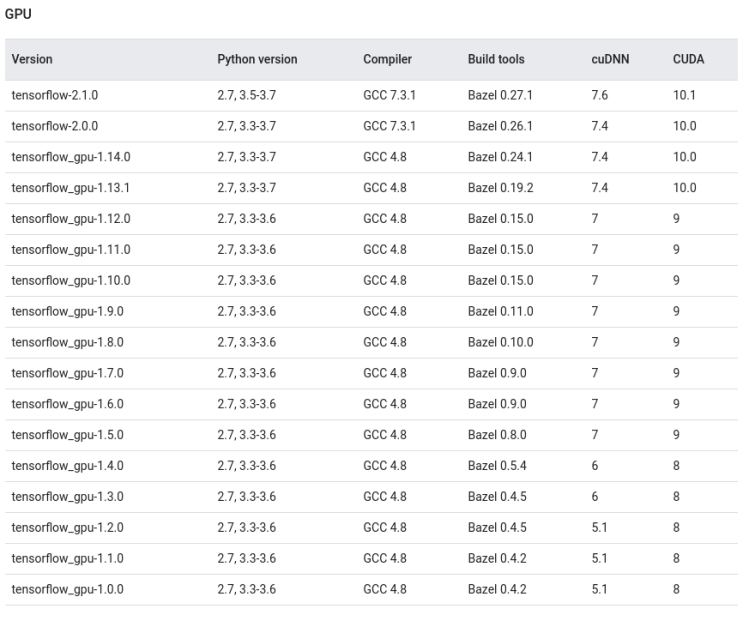Click the Bazel 0.5.4 cell
The height and width of the screenshot is (621, 749).
pos(497,466)
